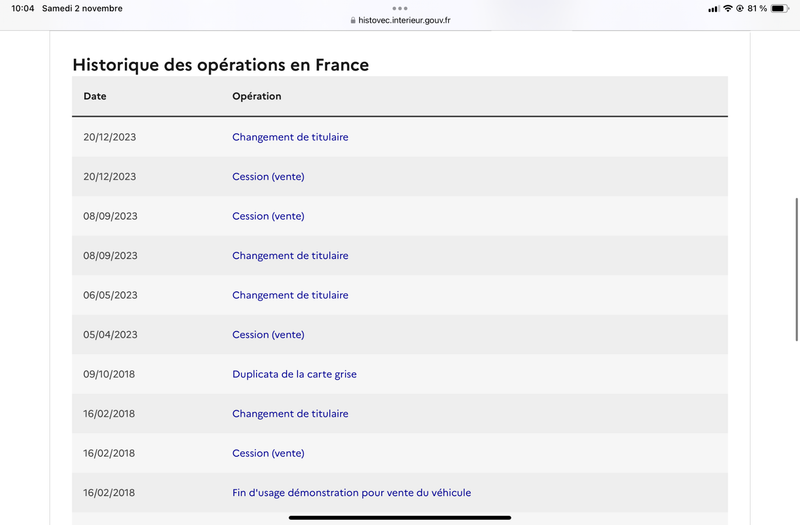This screenshot has height=525, width=800.
Task: Open the three-dot multitasking menu
Action: coord(400,8)
